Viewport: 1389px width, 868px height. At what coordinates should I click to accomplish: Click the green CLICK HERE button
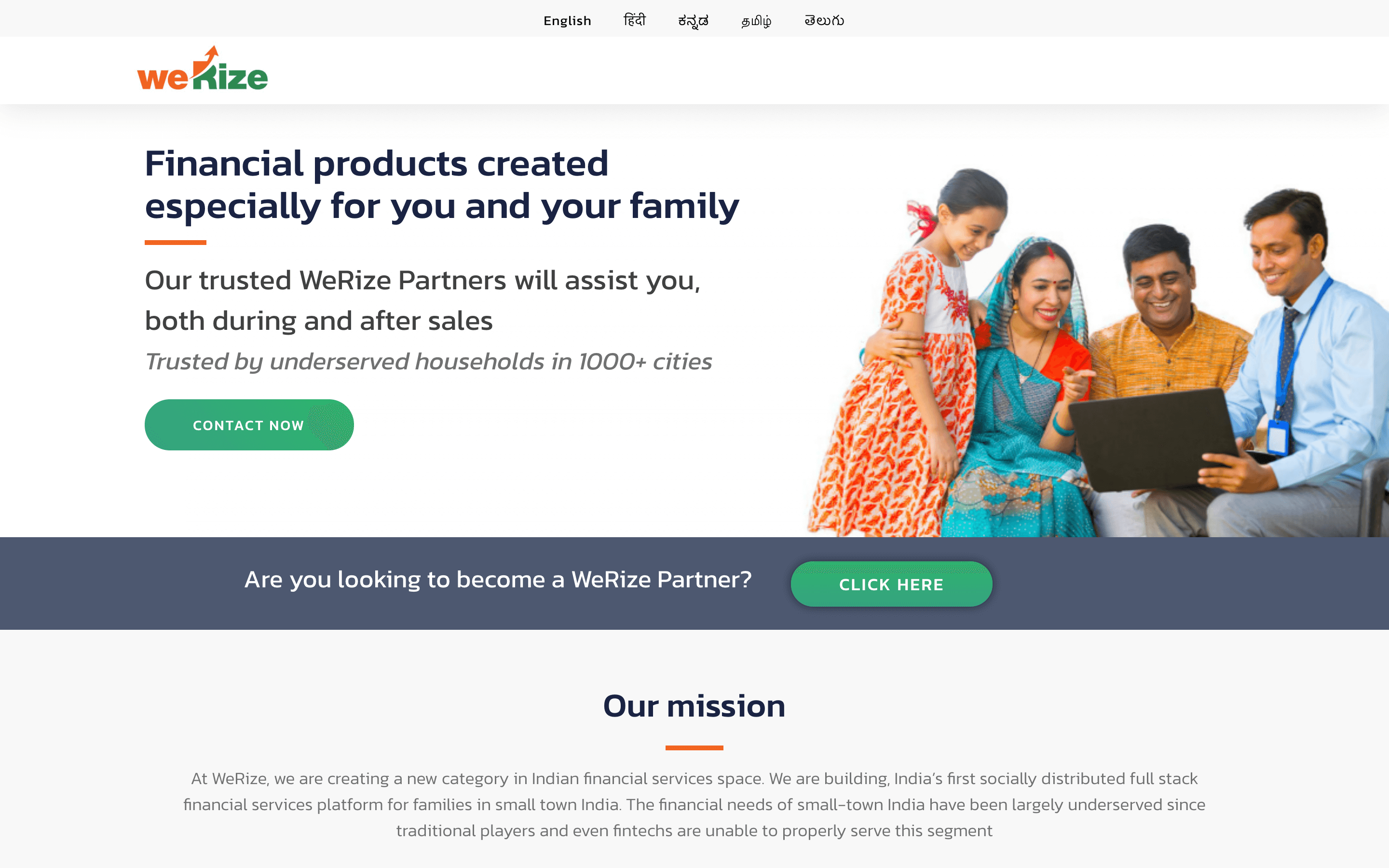tap(891, 584)
